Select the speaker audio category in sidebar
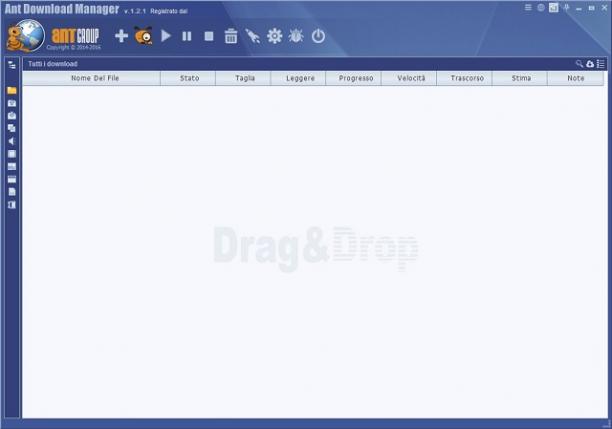Viewport: 612px width, 429px height. 11,141
